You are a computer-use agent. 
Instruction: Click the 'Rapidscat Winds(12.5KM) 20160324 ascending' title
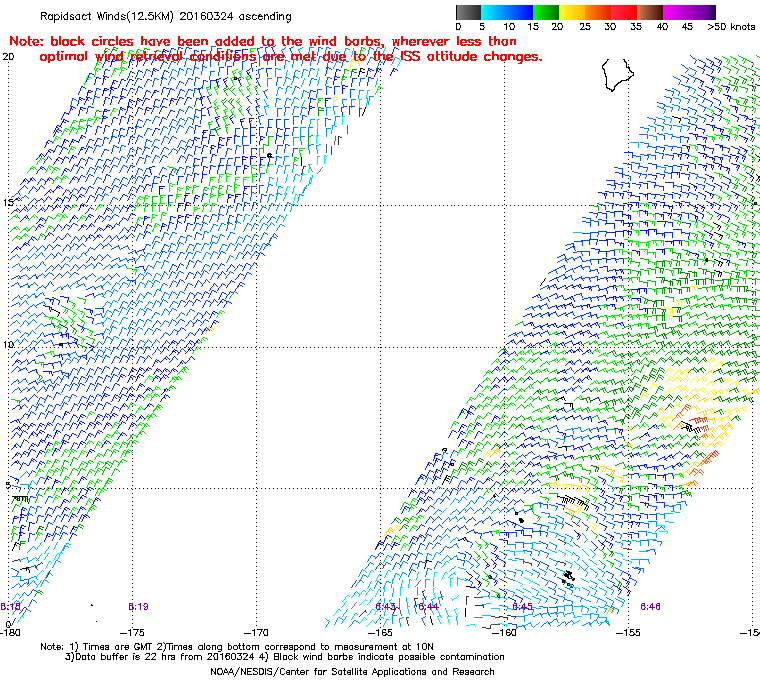click(x=166, y=16)
